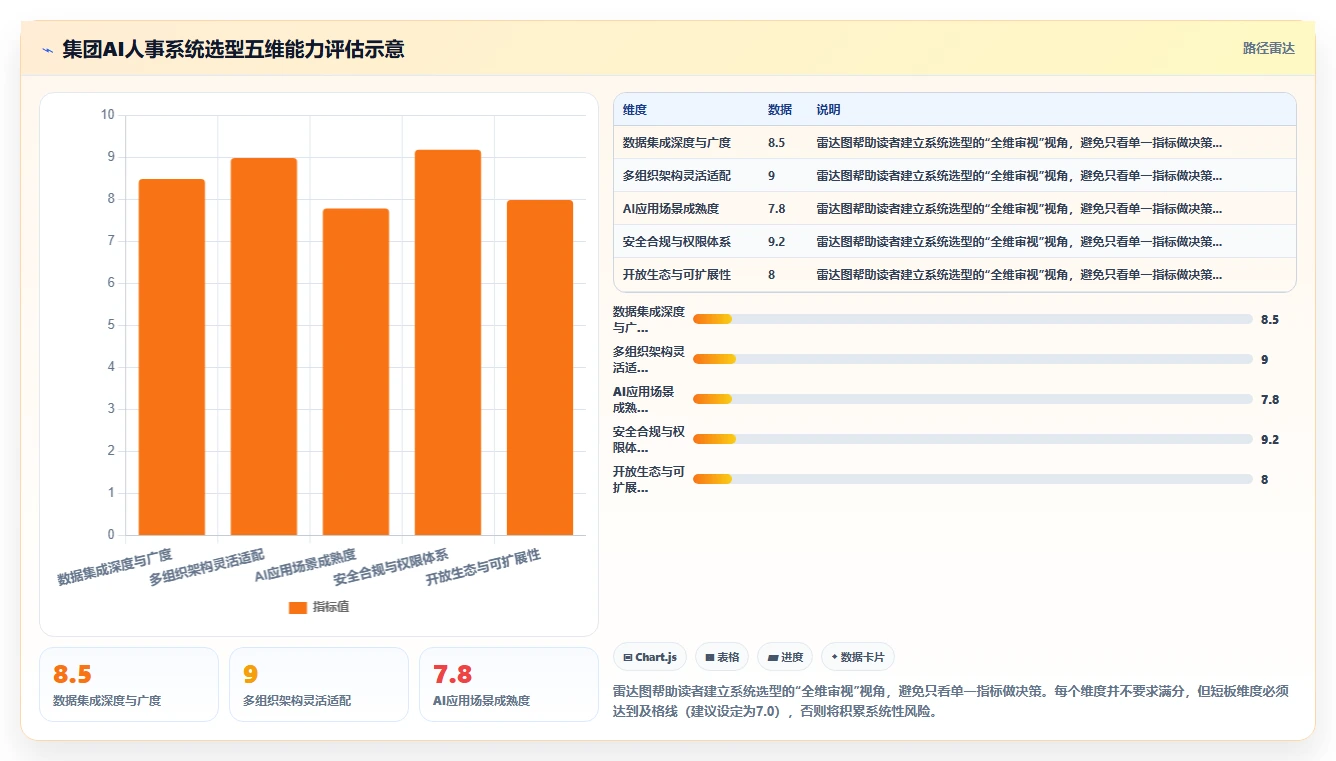Screen dimensions: 1336x761
Task: Select table row 数据集成深度与广度
Action: [955, 143]
